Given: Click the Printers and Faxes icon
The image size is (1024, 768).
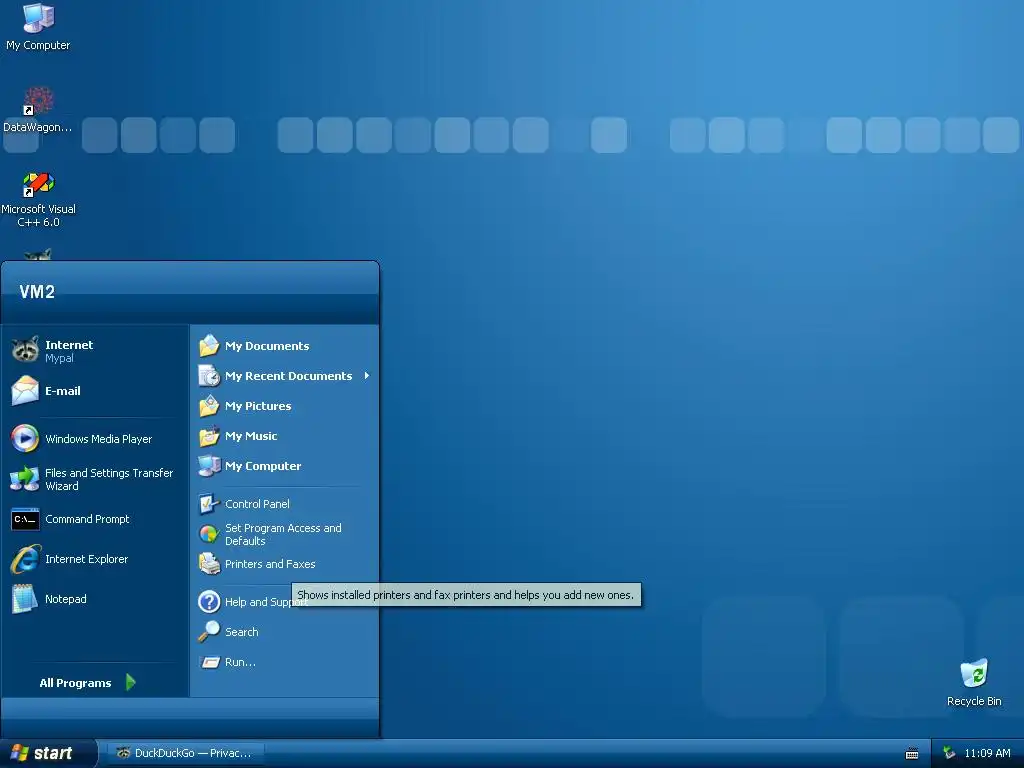Looking at the screenshot, I should [209, 564].
